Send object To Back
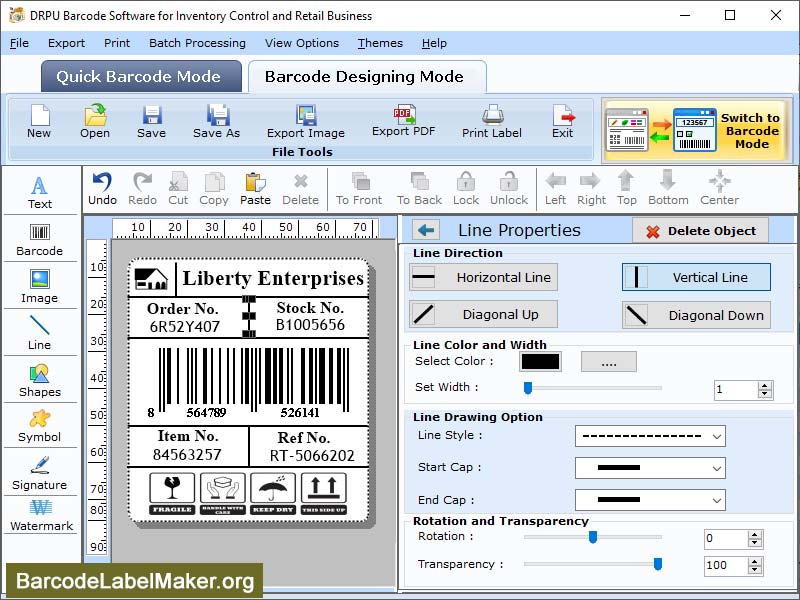This screenshot has height=600, width=800. tap(419, 189)
